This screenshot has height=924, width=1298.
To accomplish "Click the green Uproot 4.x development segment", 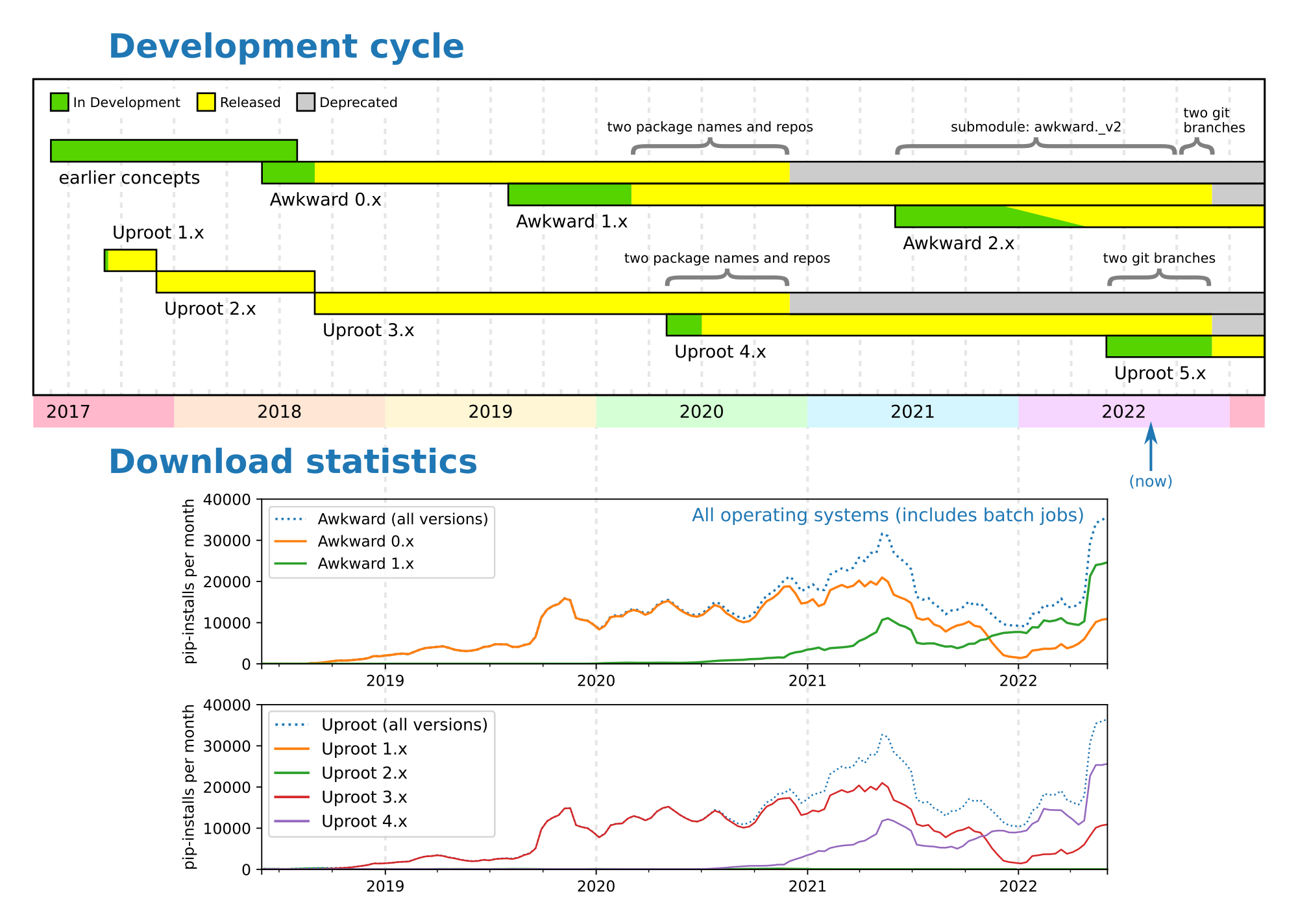I will [x=684, y=325].
